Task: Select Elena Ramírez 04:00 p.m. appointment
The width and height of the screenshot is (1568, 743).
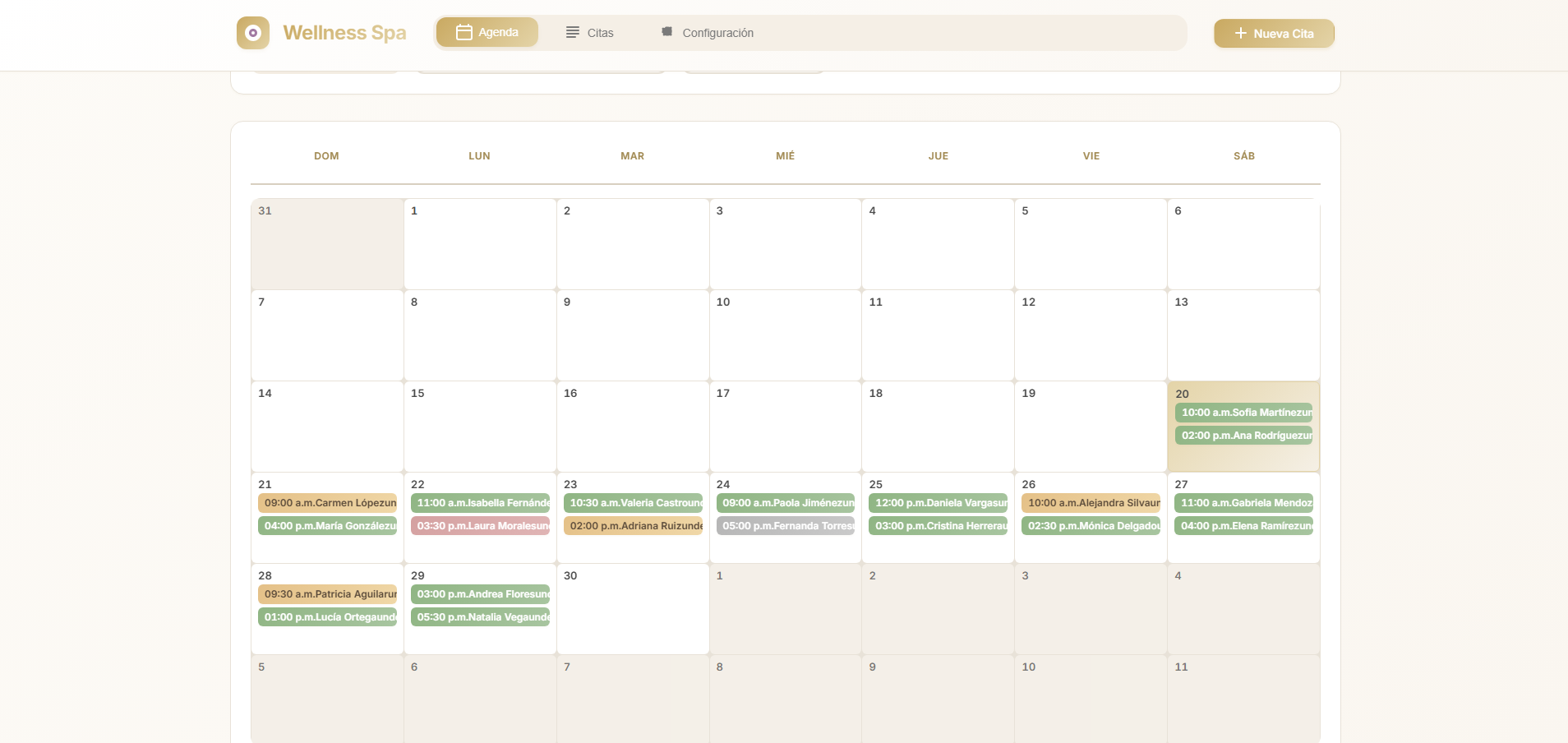Action: point(1243,526)
